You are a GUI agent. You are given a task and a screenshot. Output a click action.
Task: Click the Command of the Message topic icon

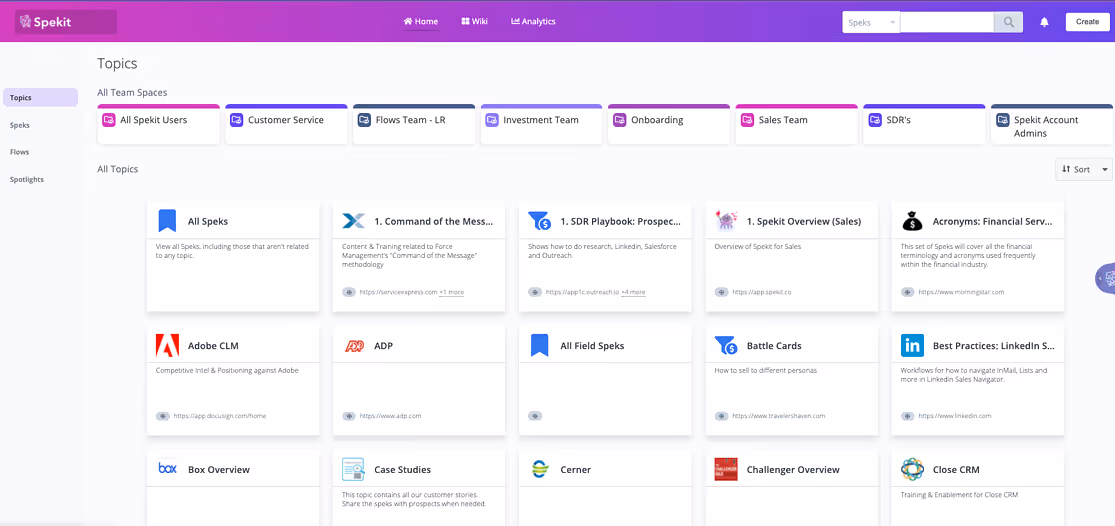click(x=353, y=221)
